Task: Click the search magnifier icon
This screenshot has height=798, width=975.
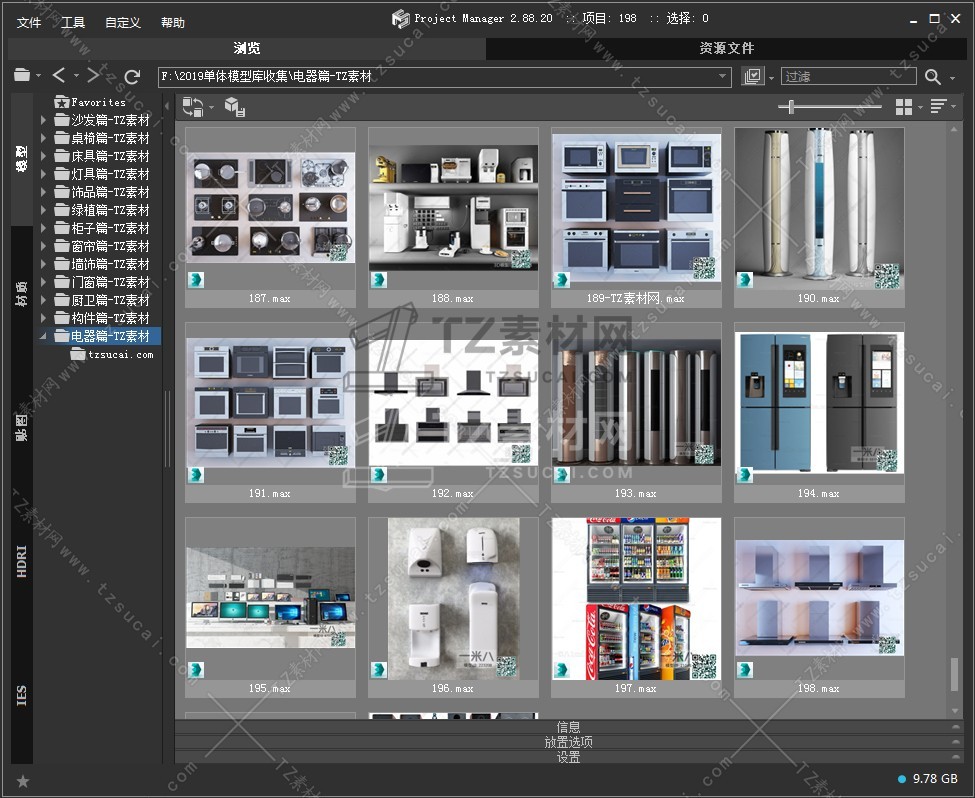Action: pyautogui.click(x=932, y=77)
